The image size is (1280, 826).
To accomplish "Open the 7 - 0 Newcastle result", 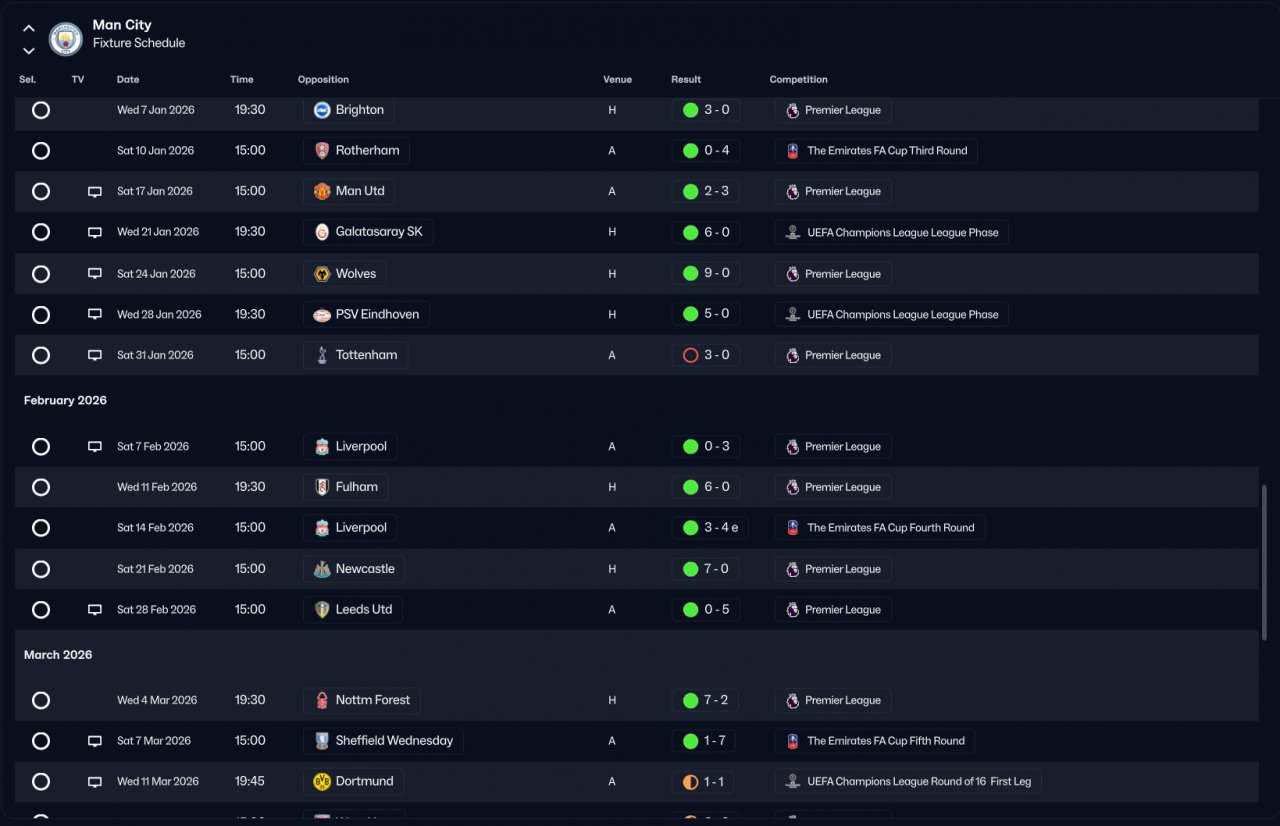I will [x=706, y=569].
